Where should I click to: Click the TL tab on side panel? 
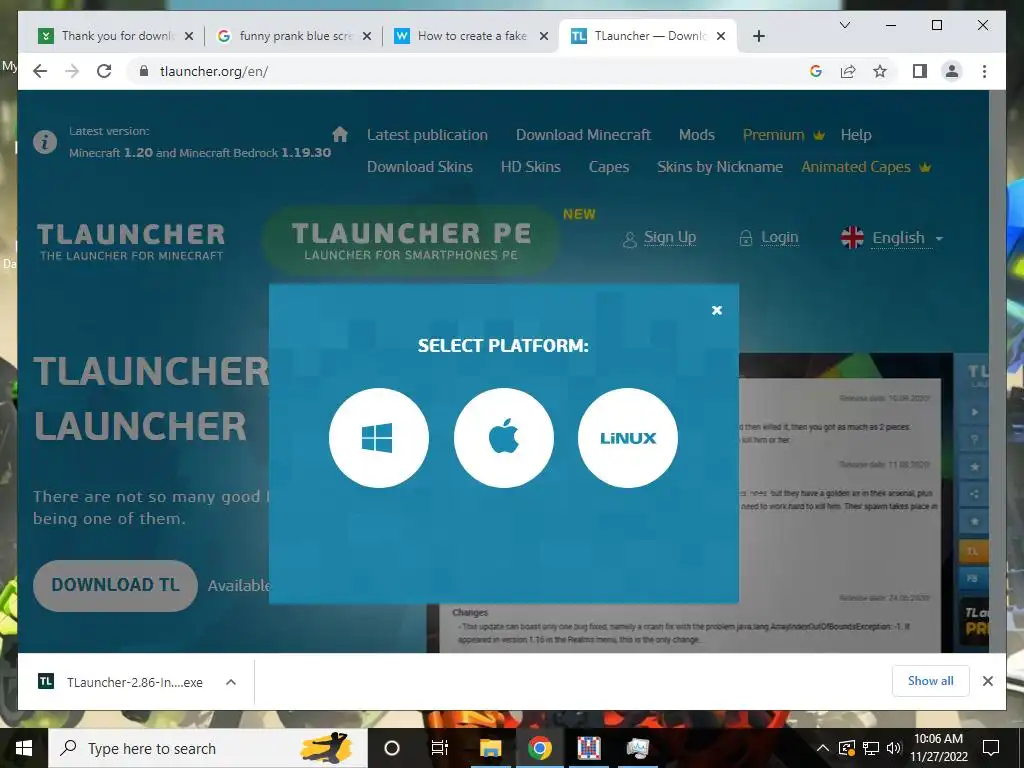(972, 552)
